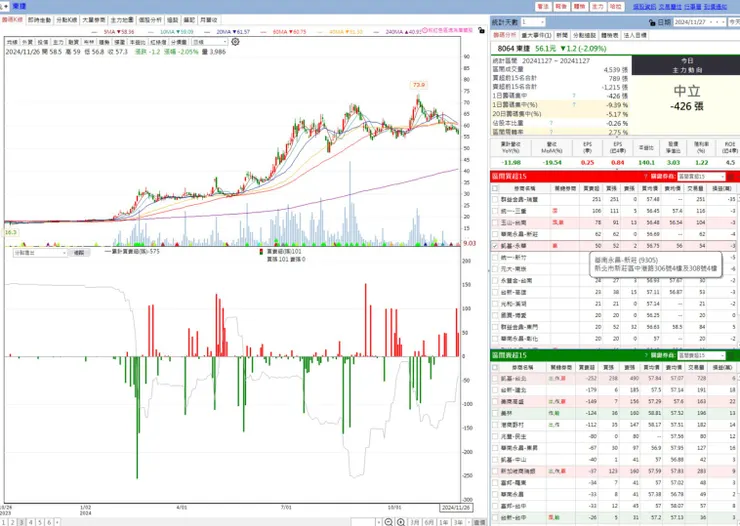This screenshot has width=740, height=526.
Task: Open help mark next to 1日籌碼集中(%)
Action: [x=574, y=105]
